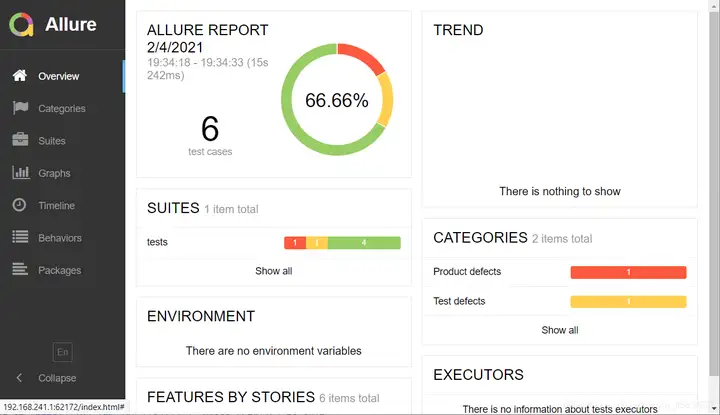Click the FEATURES BY STORIES heading
The image size is (720, 415).
click(x=231, y=397)
